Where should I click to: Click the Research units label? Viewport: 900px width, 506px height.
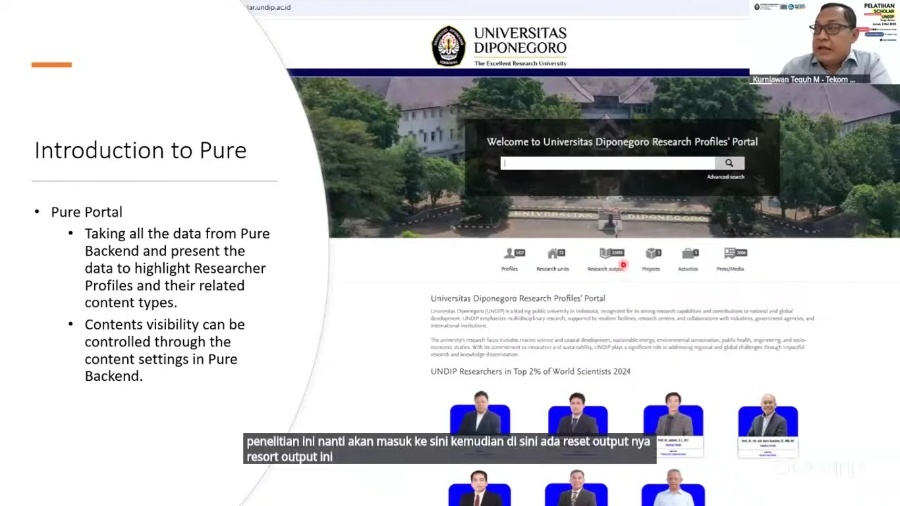[552, 269]
